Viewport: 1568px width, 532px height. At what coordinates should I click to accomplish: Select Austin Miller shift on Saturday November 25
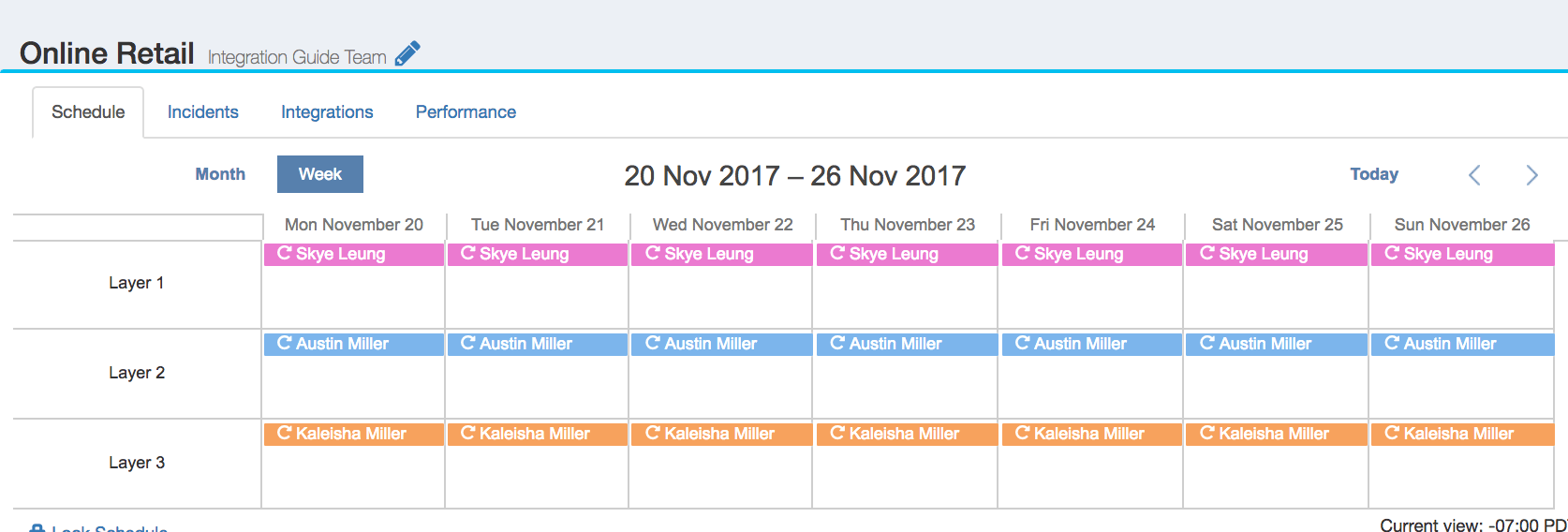1277,344
